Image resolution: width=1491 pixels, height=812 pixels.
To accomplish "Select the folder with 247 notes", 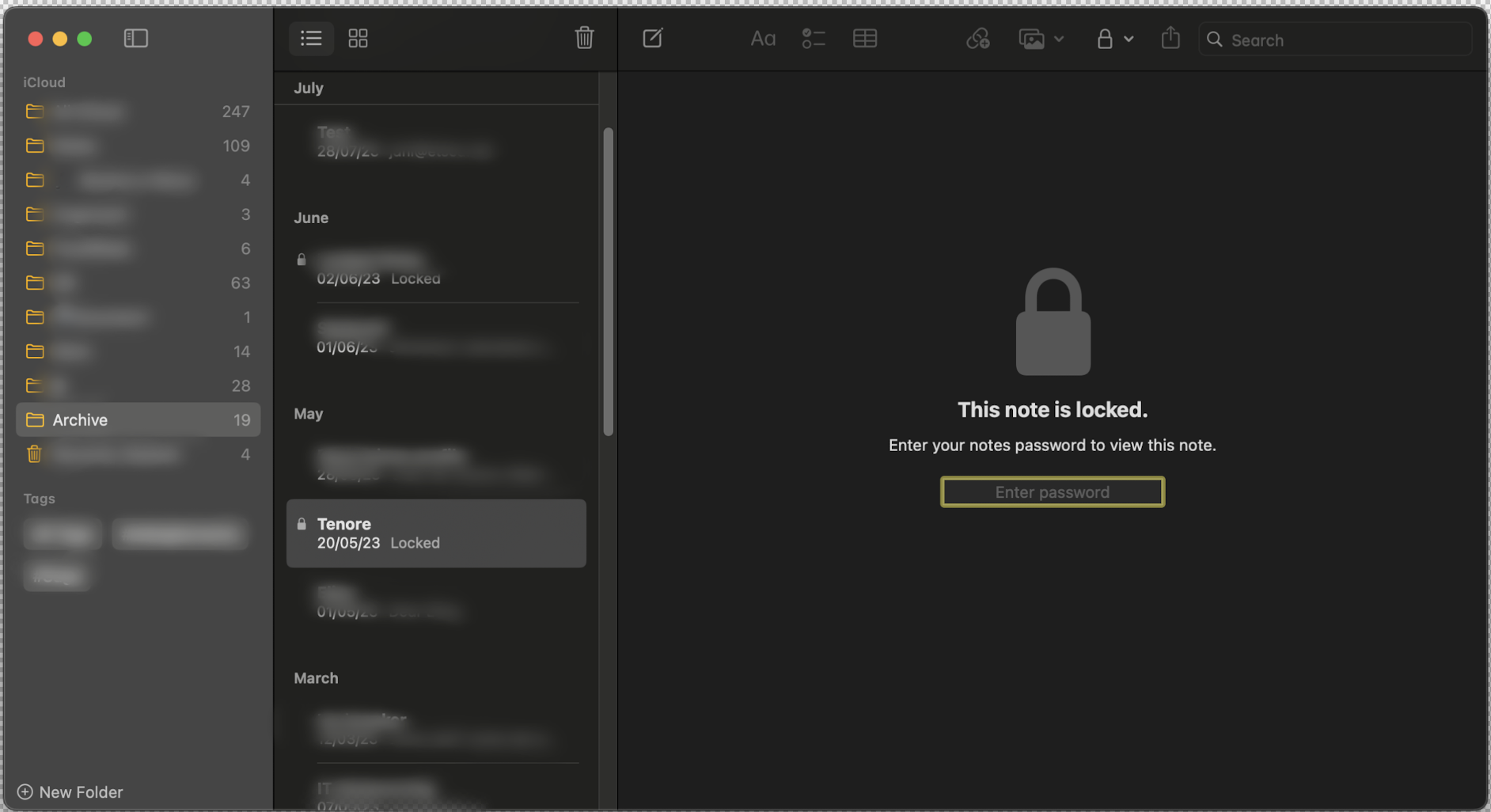I will tap(138, 112).
